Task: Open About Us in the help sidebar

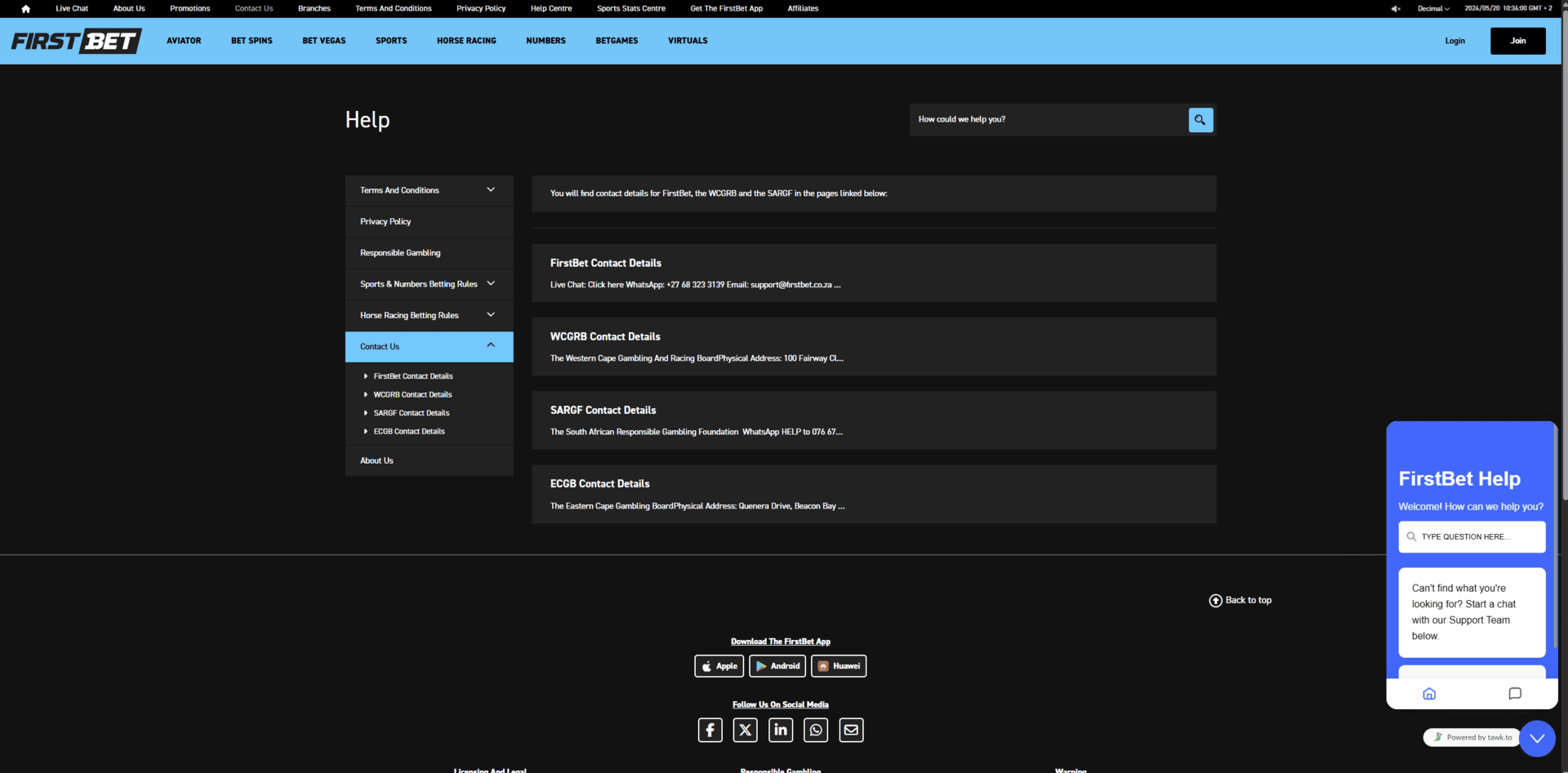Action: tap(430, 461)
